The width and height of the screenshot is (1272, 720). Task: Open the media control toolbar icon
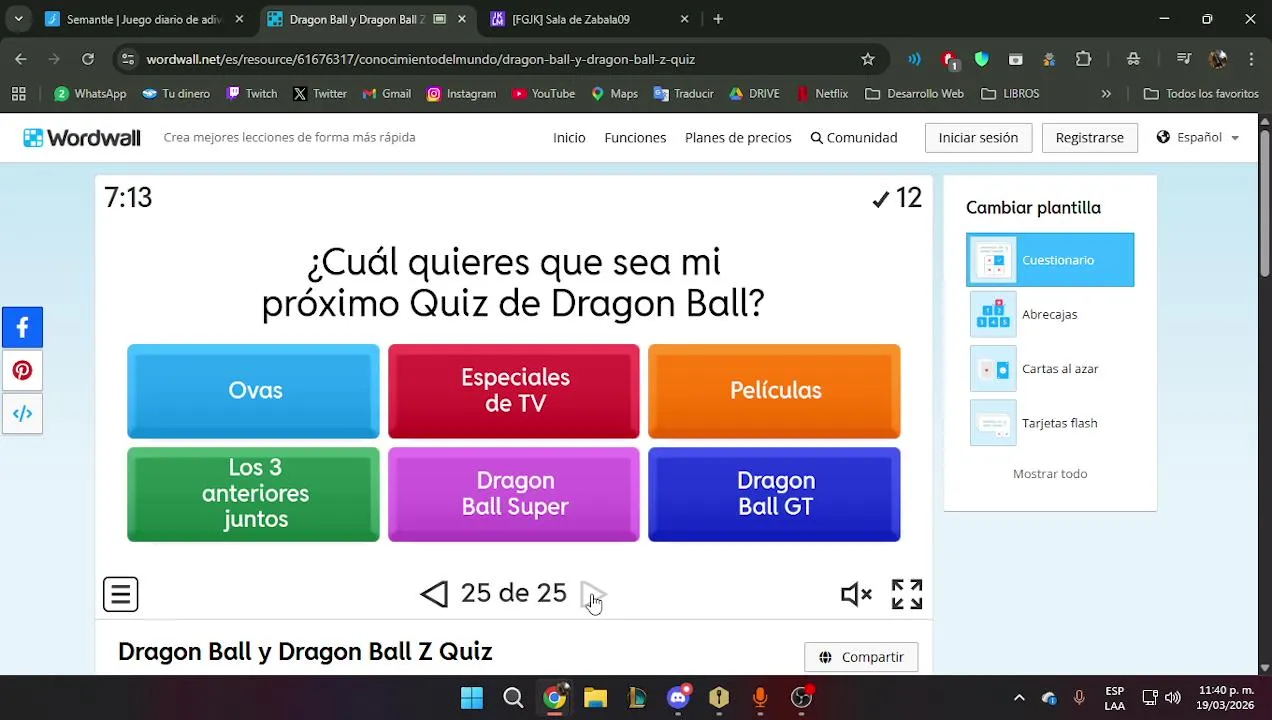(1184, 59)
